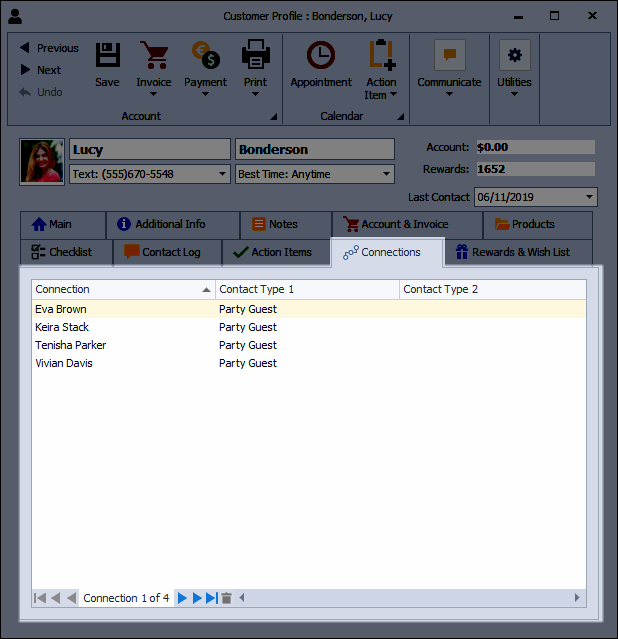Expand the Payment dropdown arrow

[205, 94]
